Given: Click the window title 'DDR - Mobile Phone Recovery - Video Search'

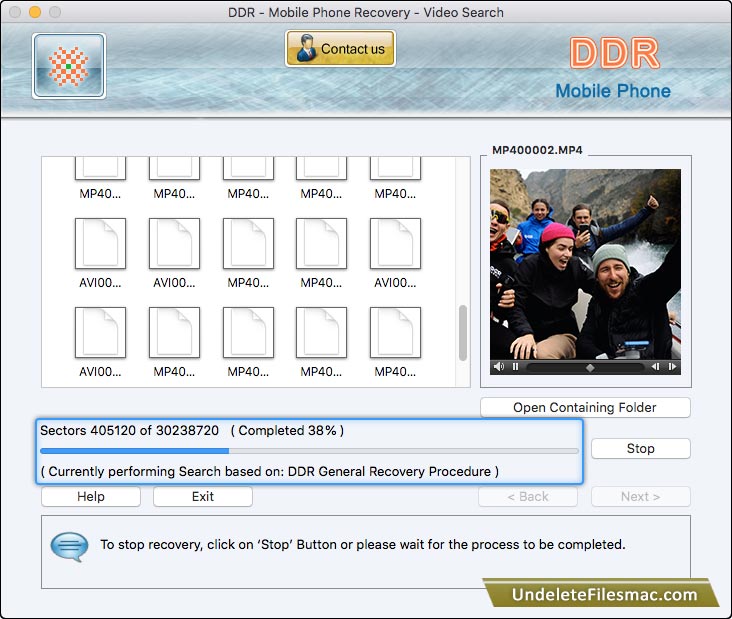Looking at the screenshot, I should (366, 12).
